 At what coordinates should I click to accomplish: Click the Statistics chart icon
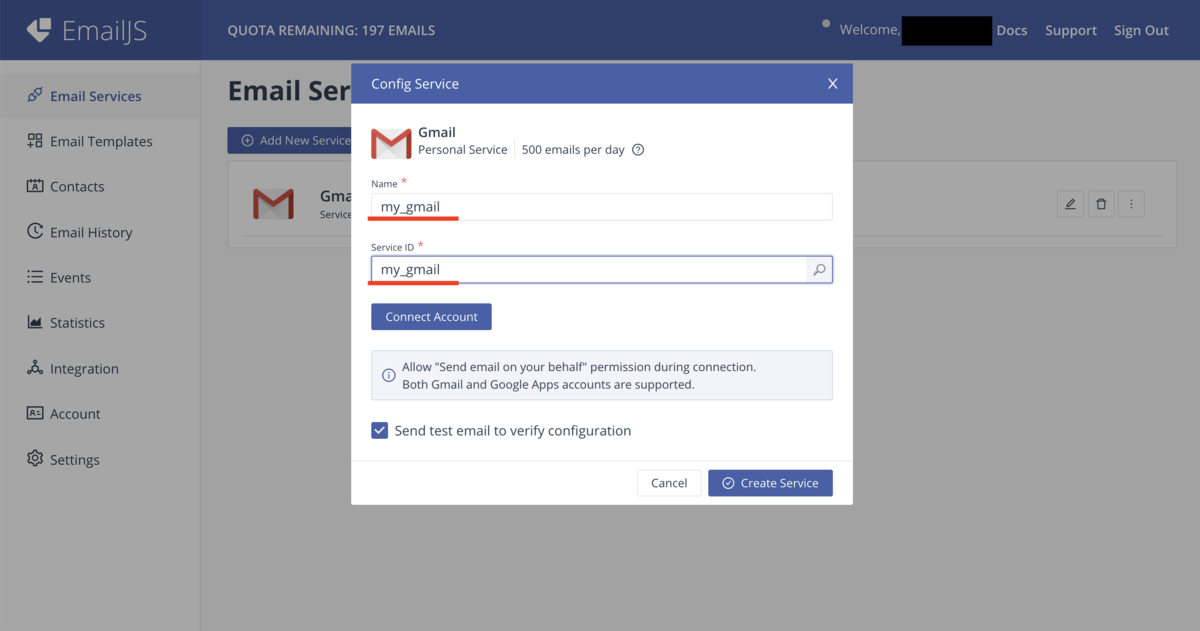point(35,322)
